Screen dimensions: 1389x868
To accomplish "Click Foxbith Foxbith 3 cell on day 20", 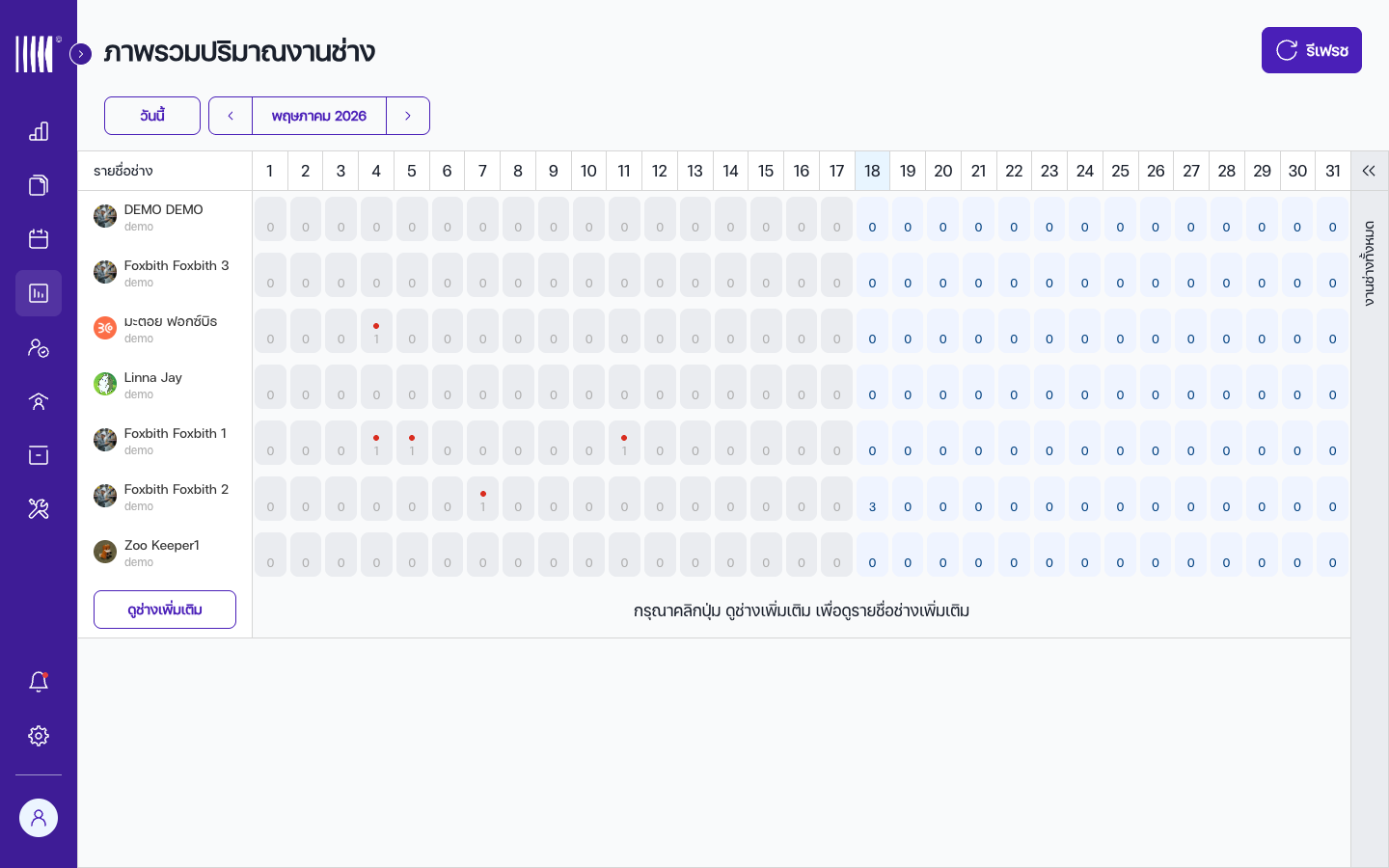I will point(943,274).
